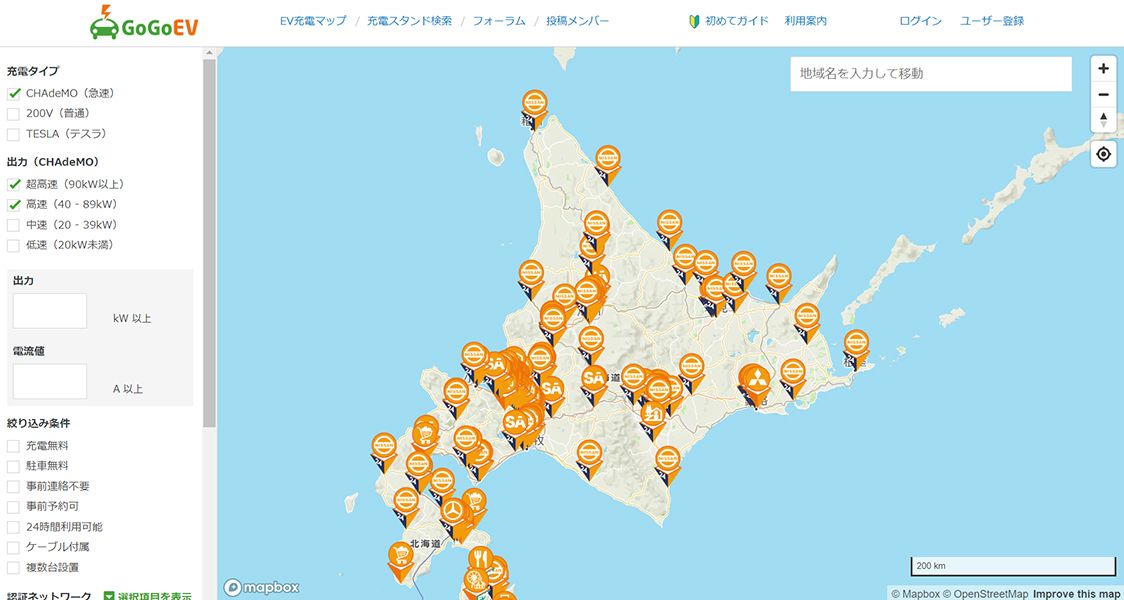This screenshot has width=1124, height=600.
Task: Tick the 充電無料 filter checkbox
Action: point(14,446)
